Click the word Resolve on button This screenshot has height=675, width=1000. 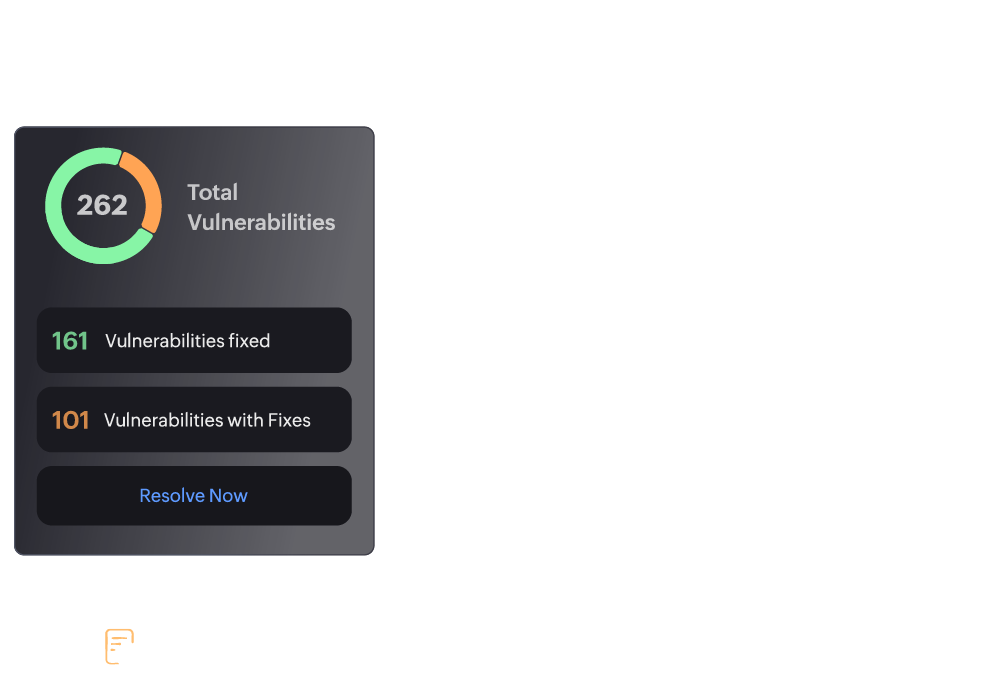pyautogui.click(x=172, y=496)
